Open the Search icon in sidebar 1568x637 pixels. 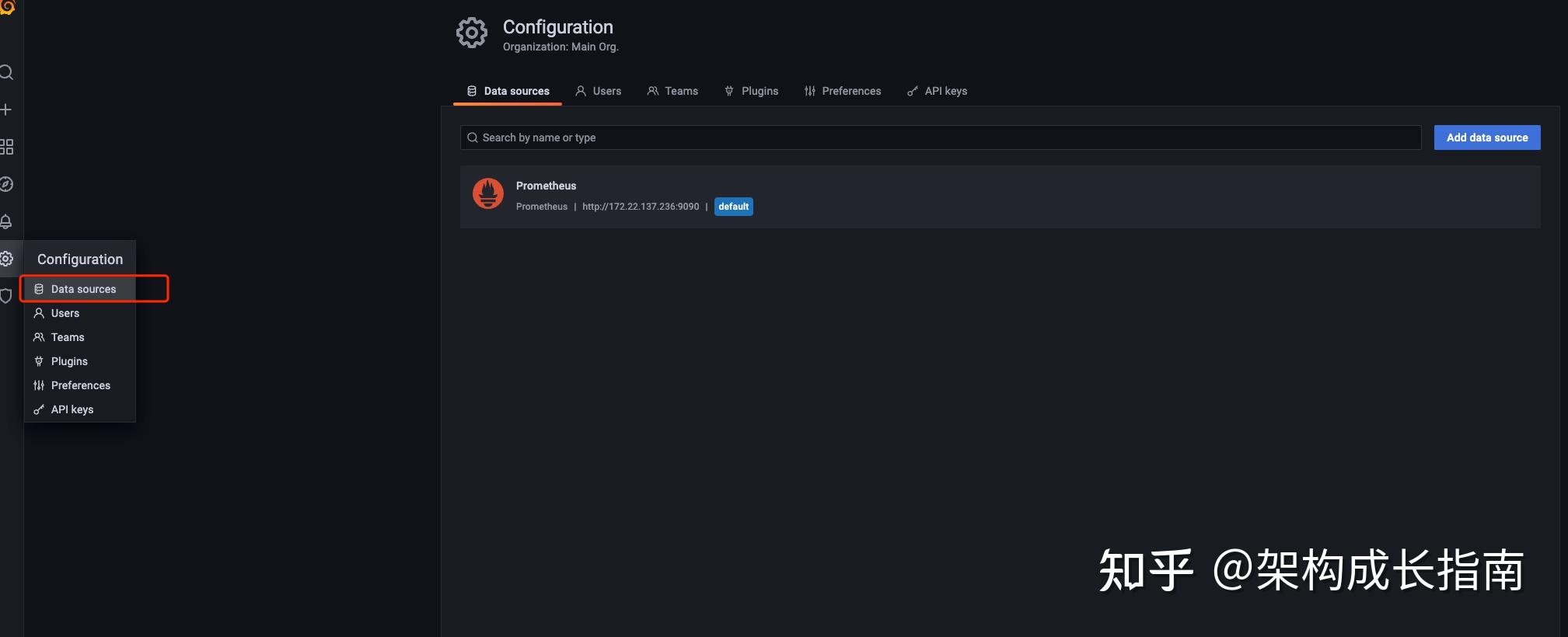pos(6,73)
